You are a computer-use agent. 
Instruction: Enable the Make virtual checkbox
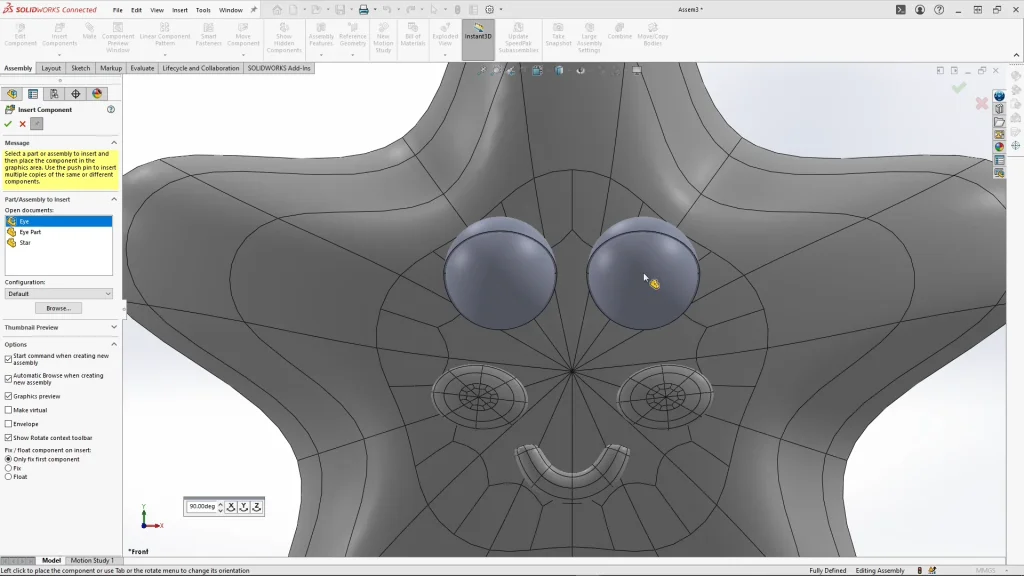(9, 410)
